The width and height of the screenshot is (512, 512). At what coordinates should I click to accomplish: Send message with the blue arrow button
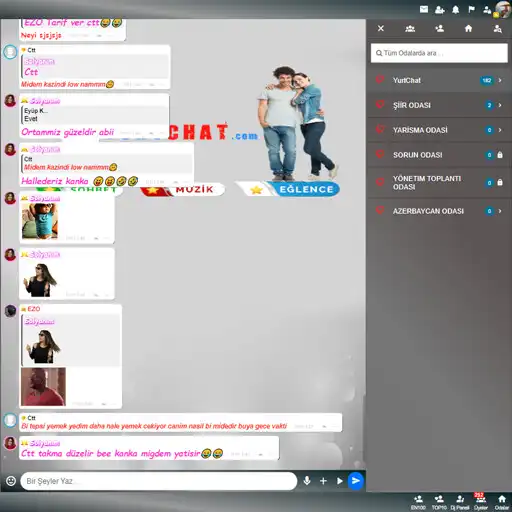point(356,481)
